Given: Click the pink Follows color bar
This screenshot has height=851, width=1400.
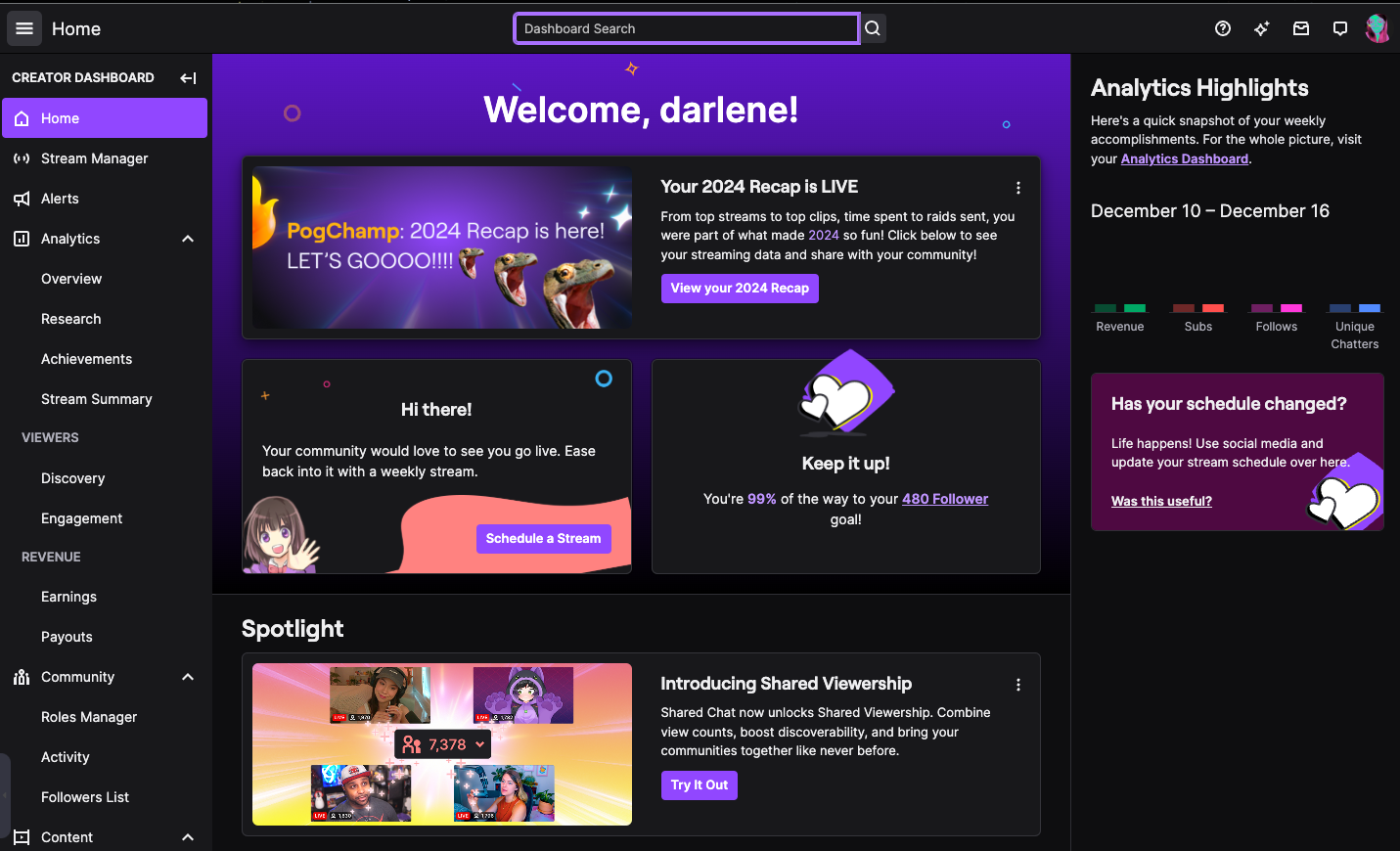Looking at the screenshot, I should [1291, 308].
